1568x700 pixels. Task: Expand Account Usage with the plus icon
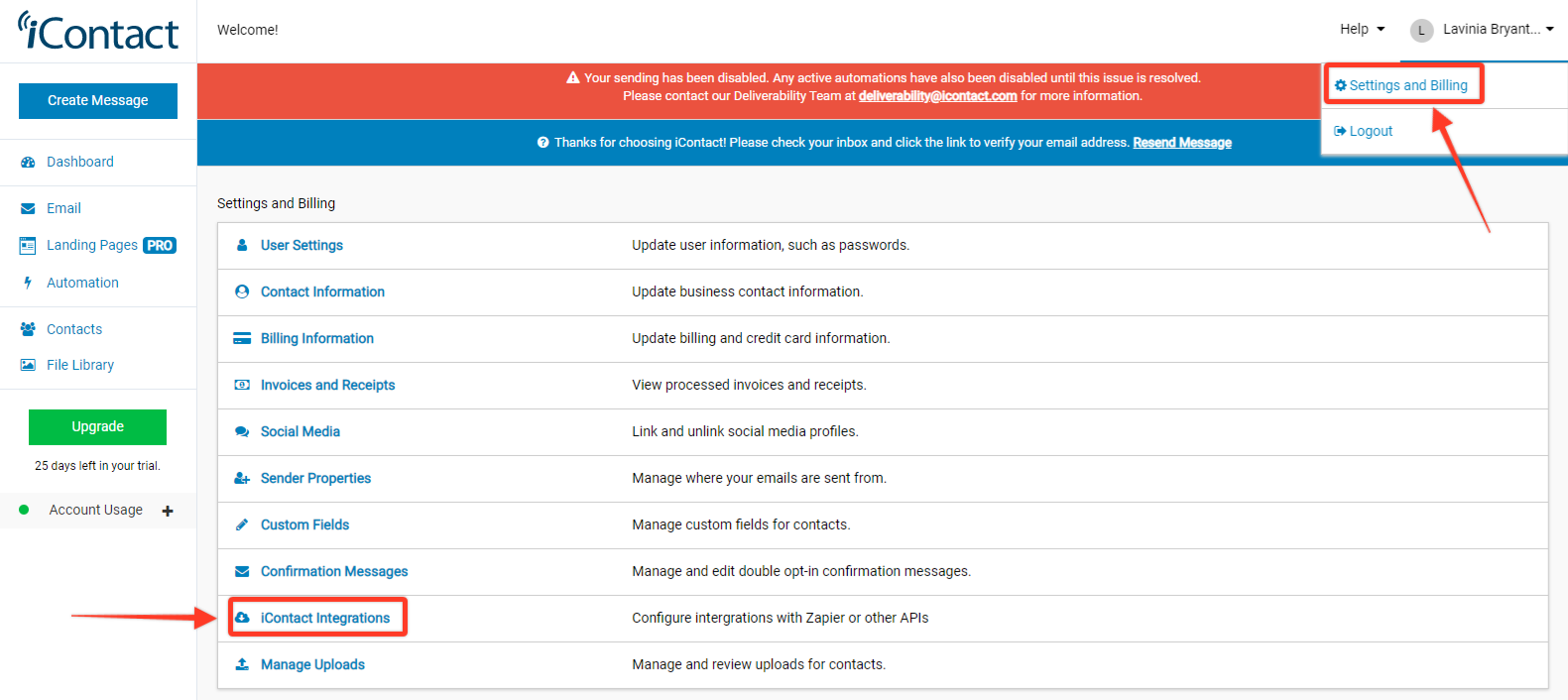(x=168, y=512)
